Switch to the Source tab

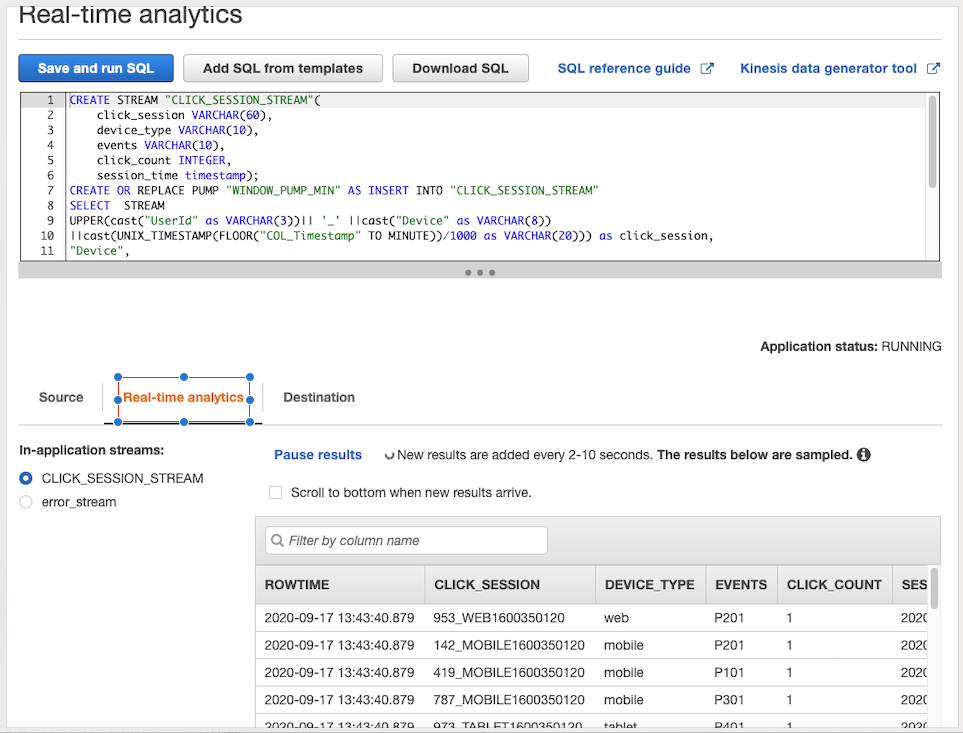point(61,397)
